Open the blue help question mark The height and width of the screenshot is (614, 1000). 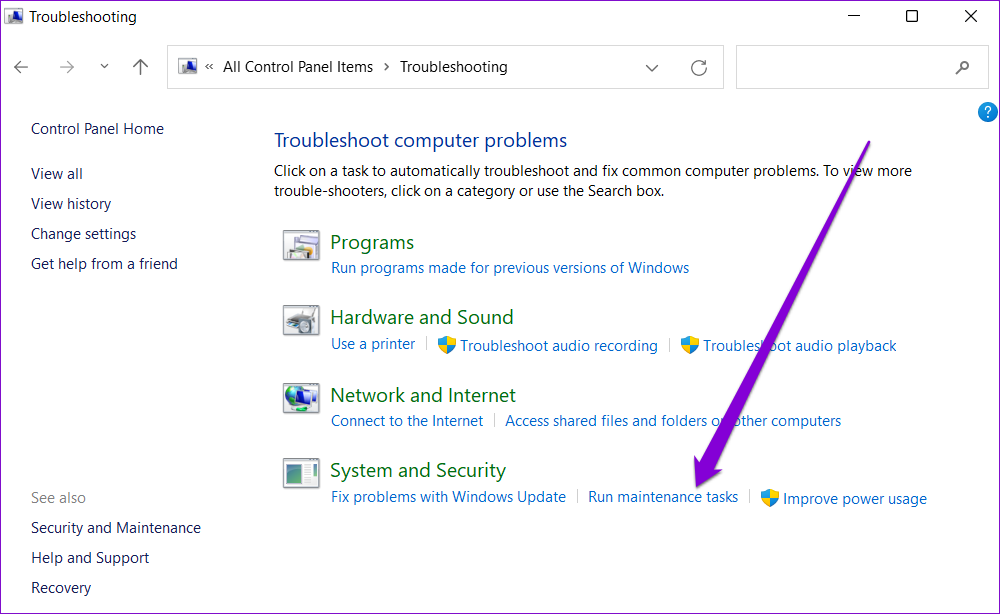pyautogui.click(x=987, y=112)
